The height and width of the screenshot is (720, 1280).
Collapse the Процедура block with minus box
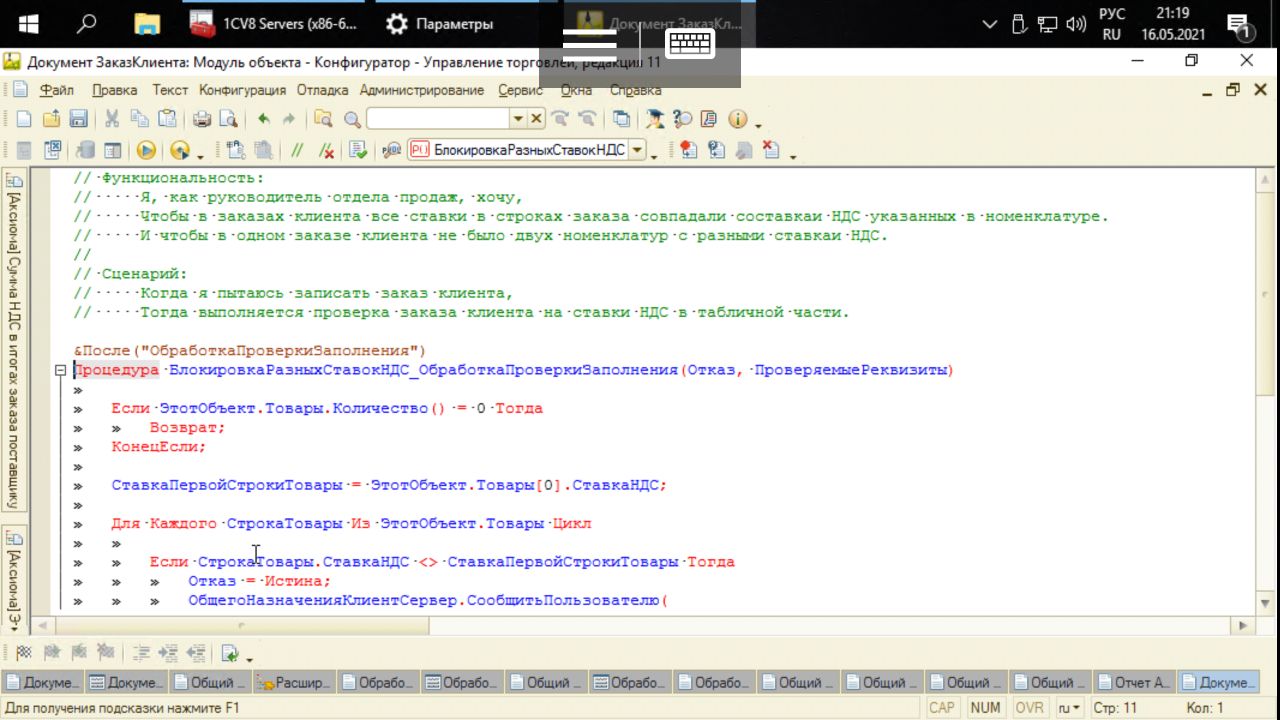coord(60,370)
